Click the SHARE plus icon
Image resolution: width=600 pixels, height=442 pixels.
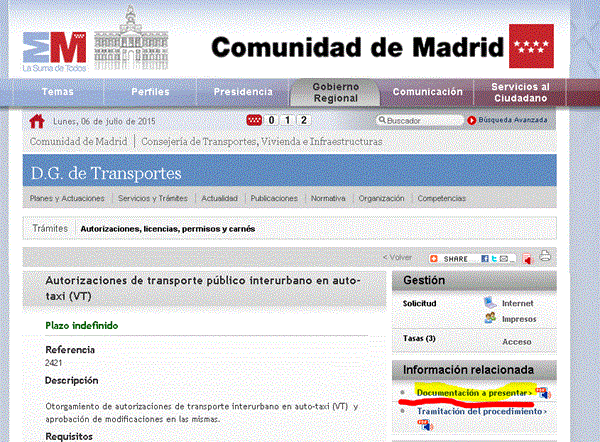point(434,259)
